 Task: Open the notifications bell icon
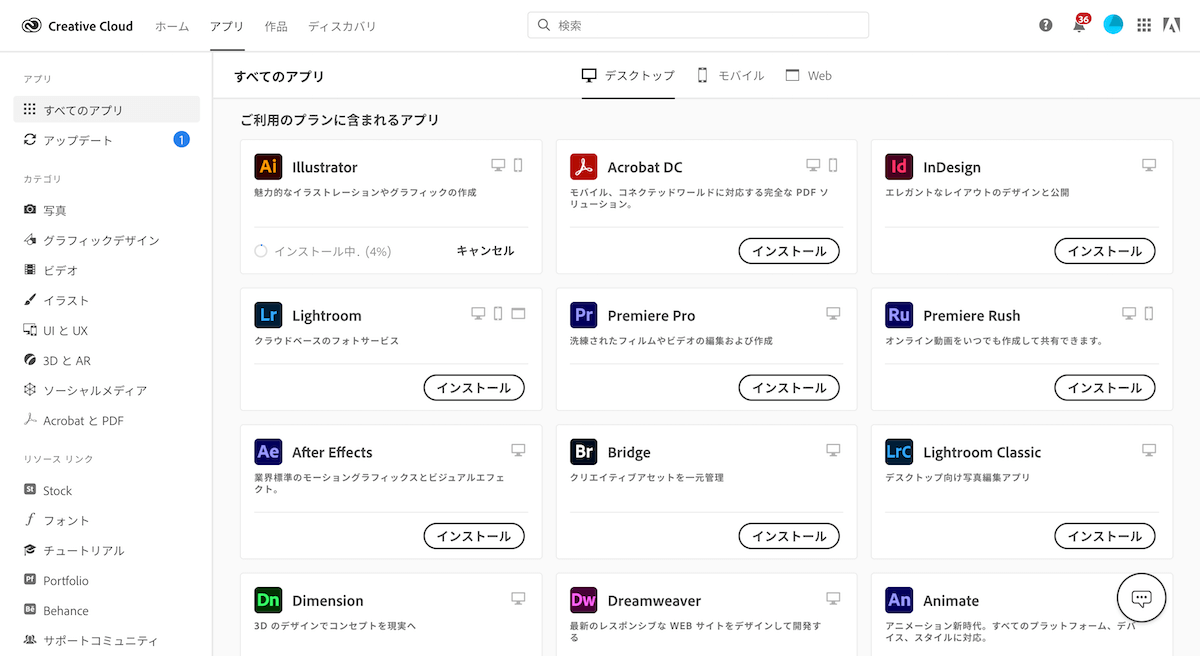coord(1079,26)
